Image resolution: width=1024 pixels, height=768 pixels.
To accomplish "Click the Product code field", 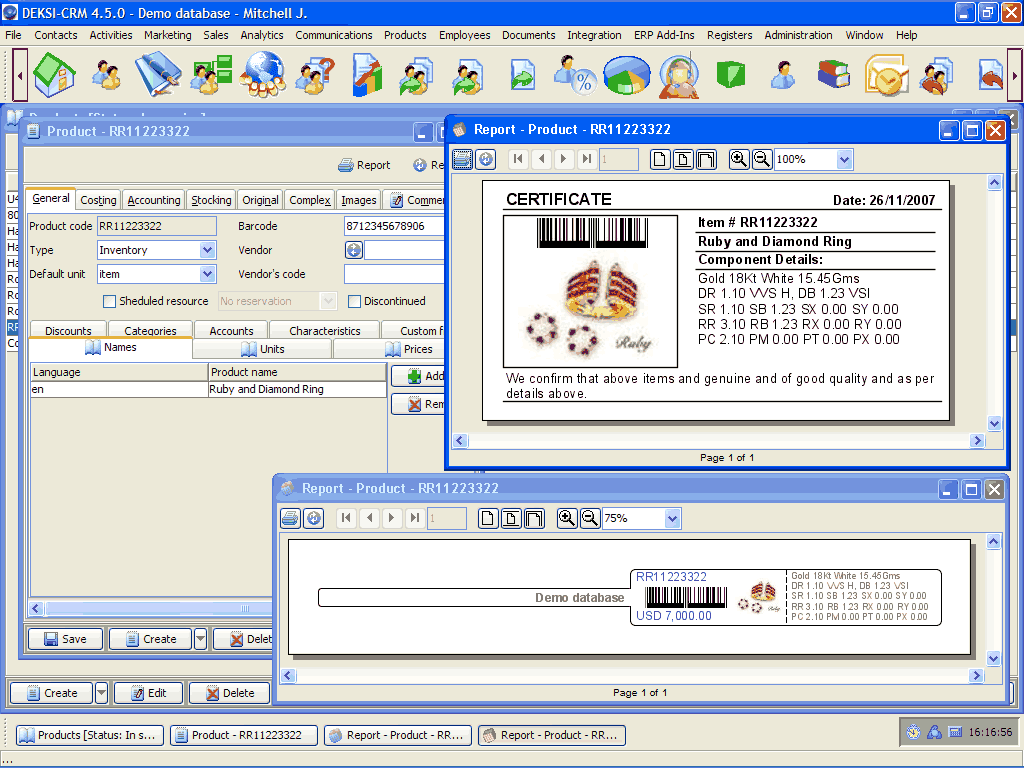I will (157, 226).
